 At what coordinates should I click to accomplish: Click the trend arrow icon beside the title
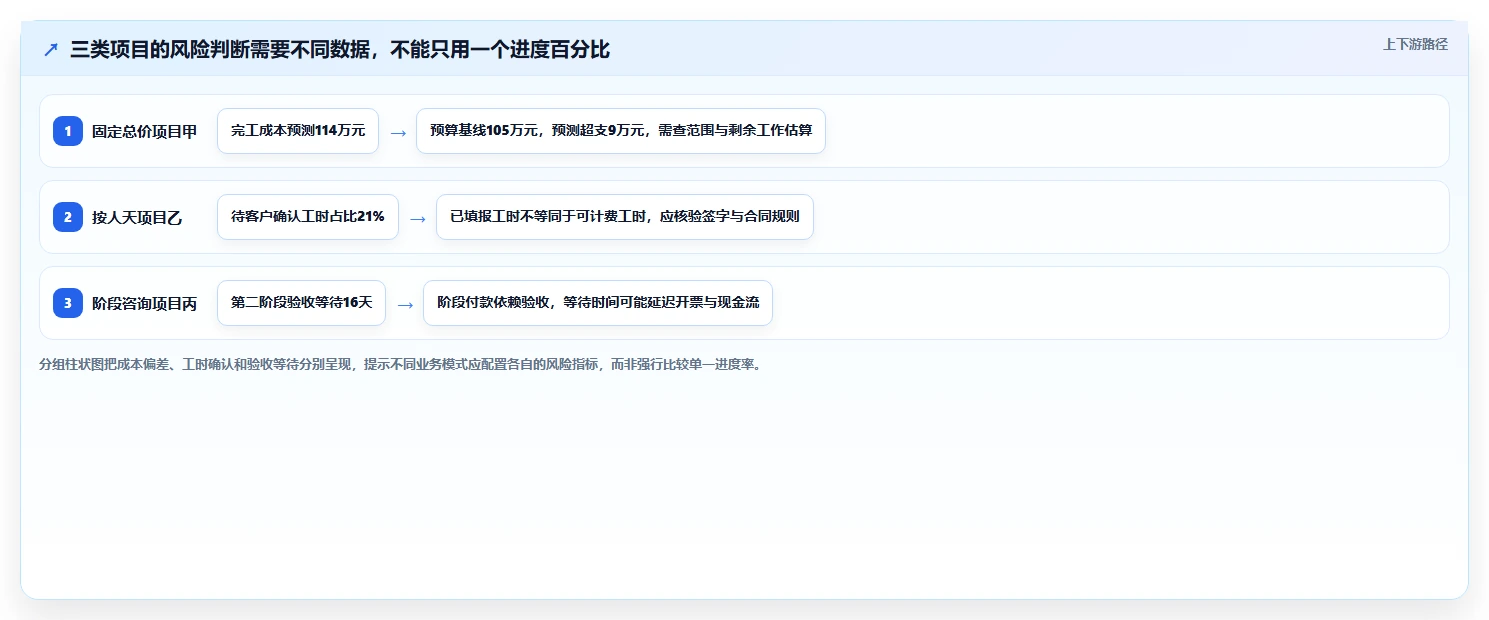[51, 50]
